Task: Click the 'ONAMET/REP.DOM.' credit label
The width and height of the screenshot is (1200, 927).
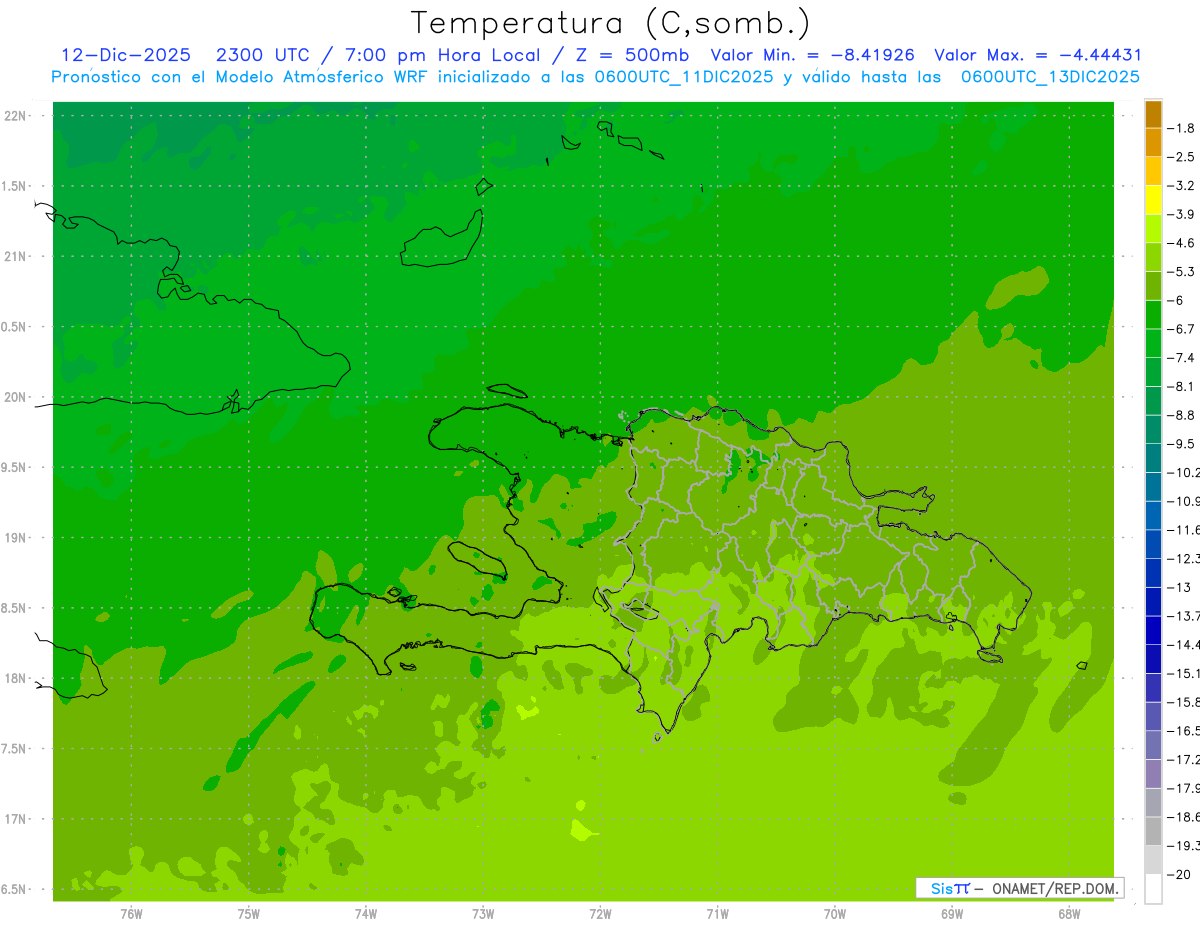Action: pyautogui.click(x=1056, y=888)
